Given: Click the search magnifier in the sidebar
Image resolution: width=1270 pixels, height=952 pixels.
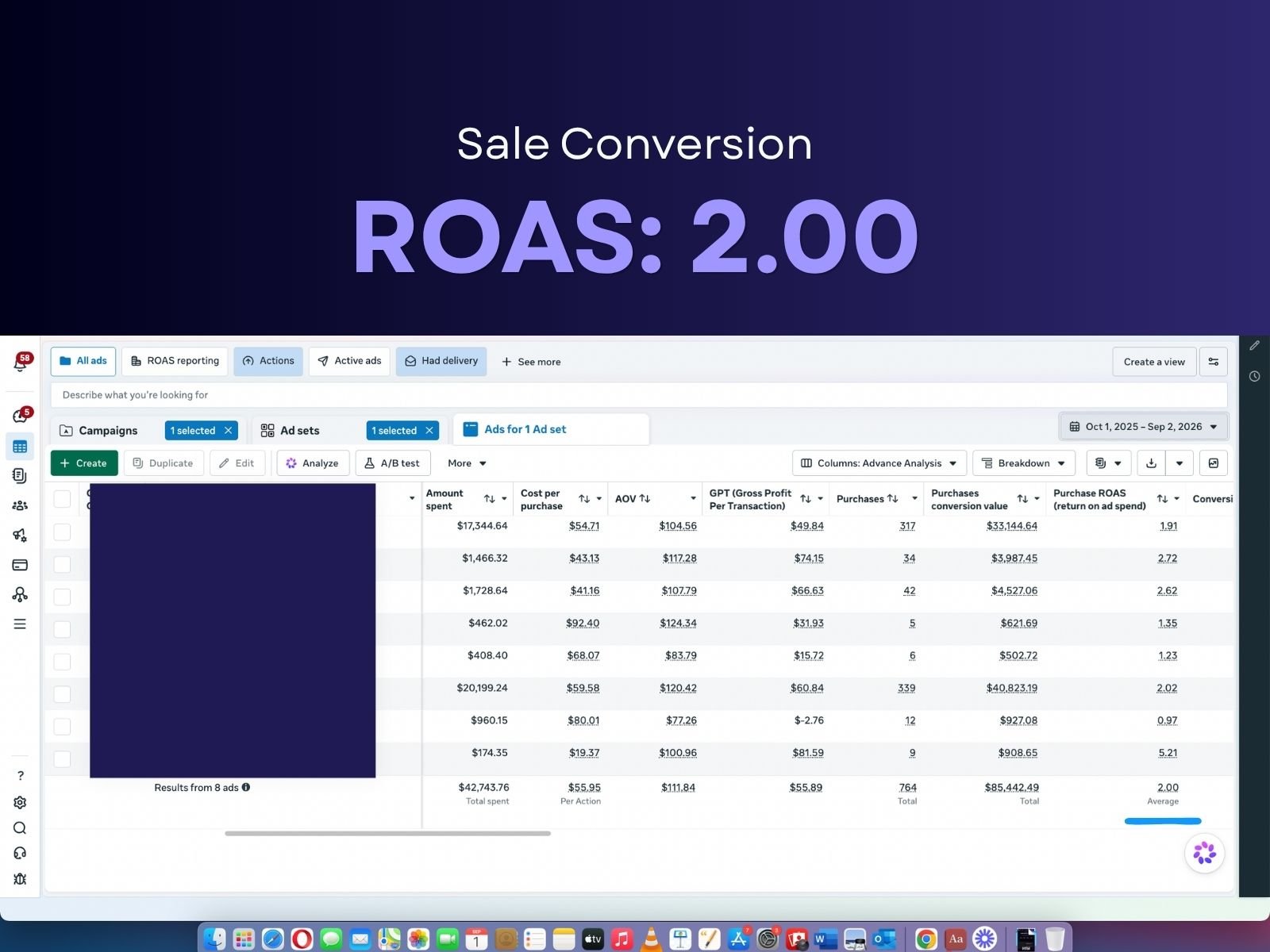Looking at the screenshot, I should pyautogui.click(x=20, y=828).
